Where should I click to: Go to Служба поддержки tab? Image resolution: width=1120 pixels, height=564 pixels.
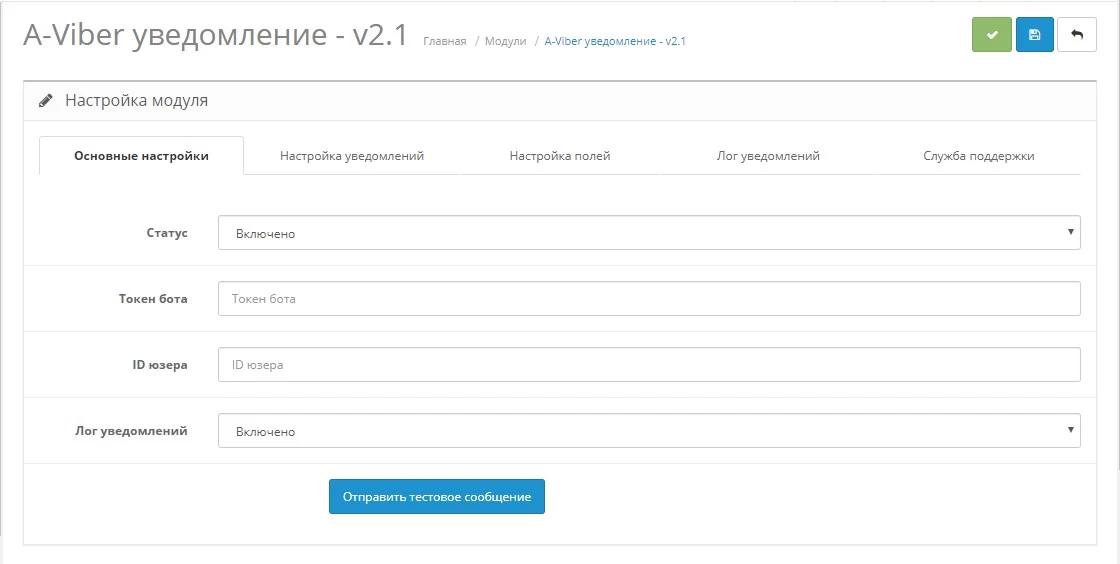(x=979, y=156)
